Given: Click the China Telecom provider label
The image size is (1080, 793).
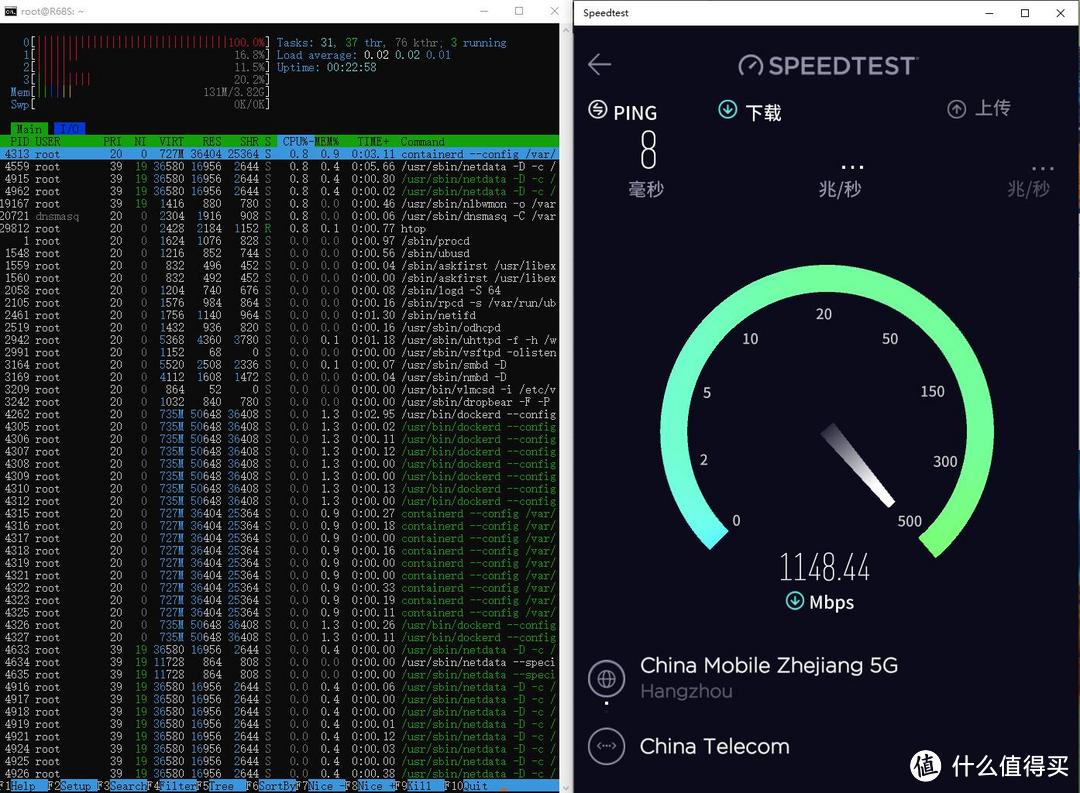Looking at the screenshot, I should pyautogui.click(x=714, y=746).
